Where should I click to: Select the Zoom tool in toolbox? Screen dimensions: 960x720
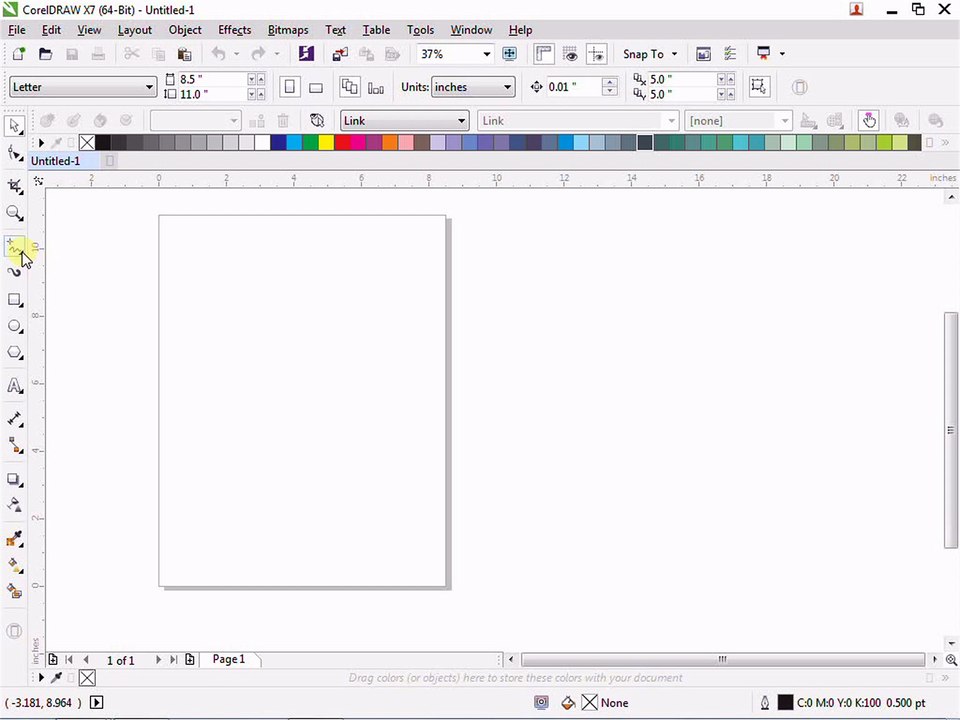tap(15, 213)
